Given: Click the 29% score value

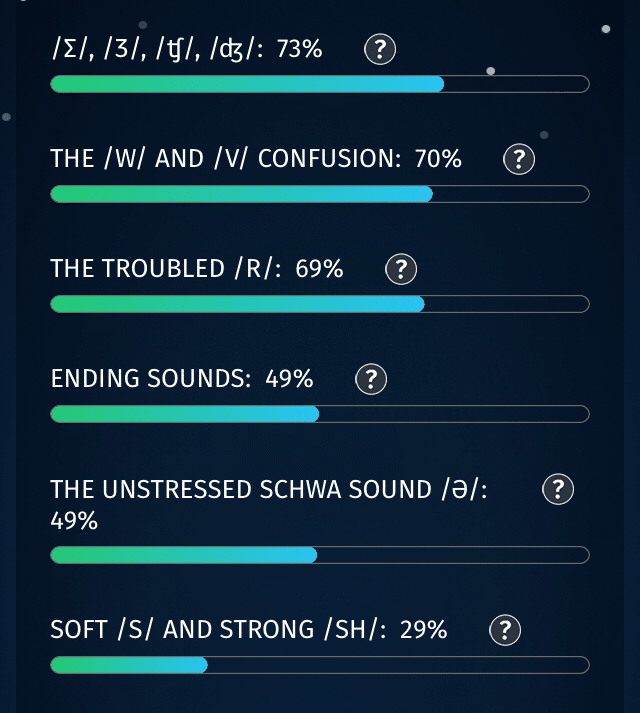Looking at the screenshot, I should (423, 629).
